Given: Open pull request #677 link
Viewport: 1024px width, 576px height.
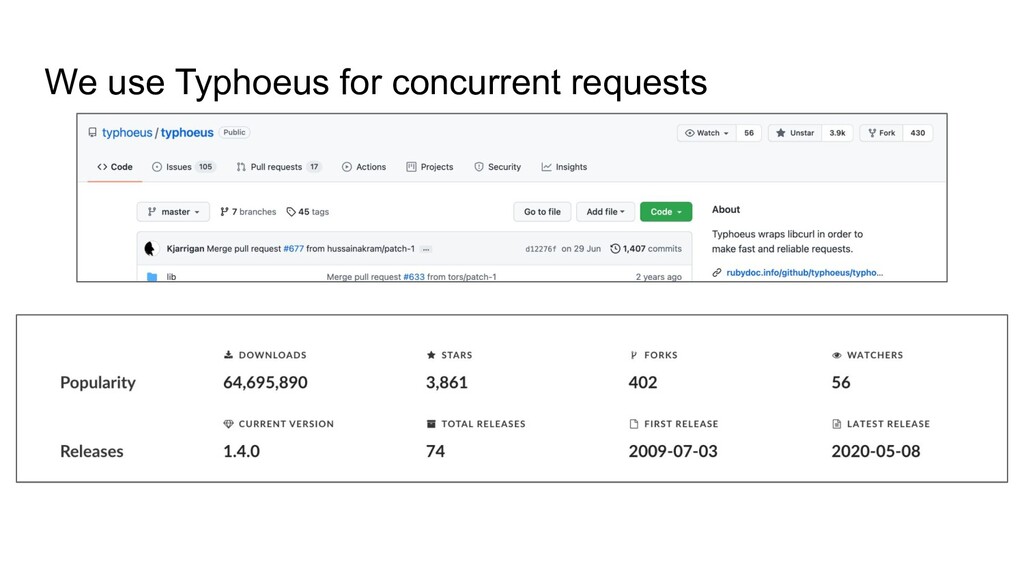Looking at the screenshot, I should click(x=293, y=249).
